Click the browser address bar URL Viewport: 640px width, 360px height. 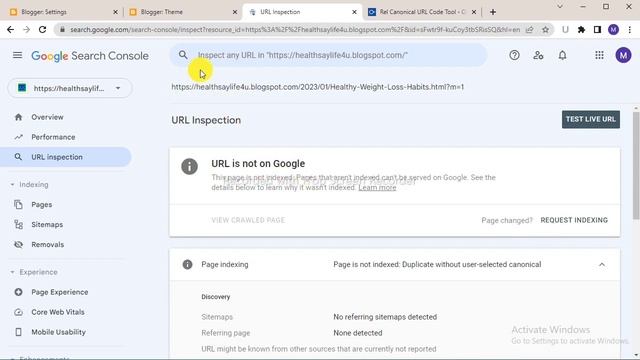295,29
